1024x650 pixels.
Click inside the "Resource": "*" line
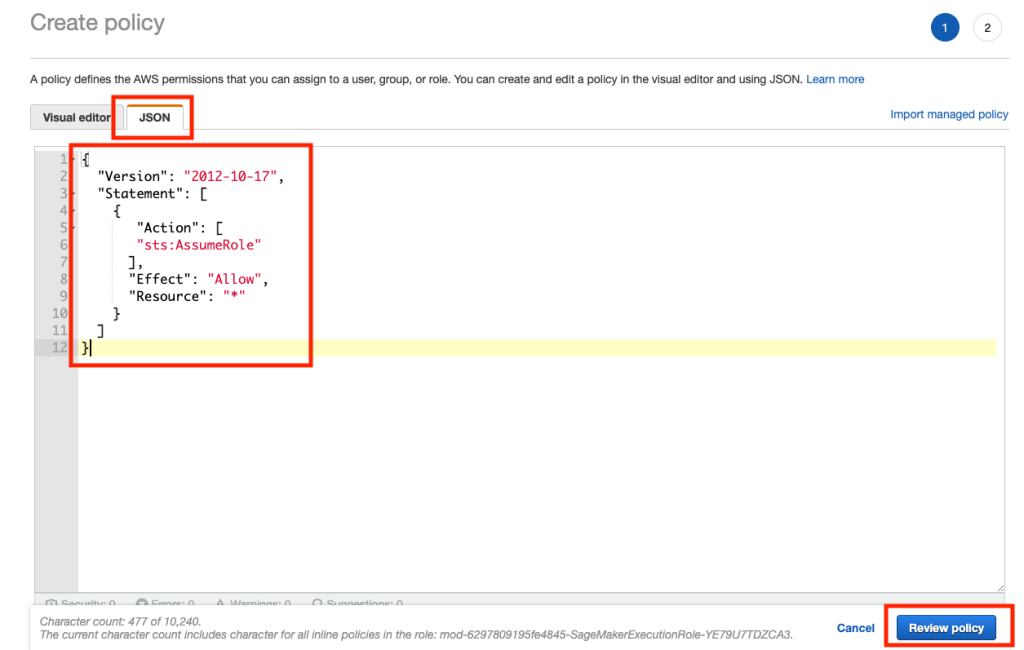click(187, 297)
